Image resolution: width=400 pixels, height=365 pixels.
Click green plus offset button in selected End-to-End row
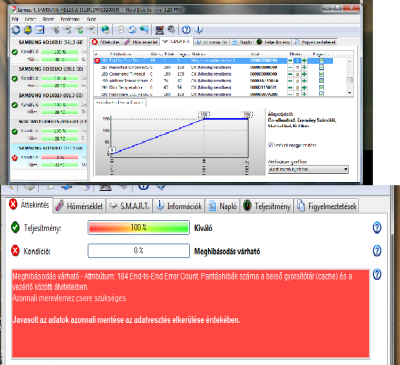click(304, 61)
